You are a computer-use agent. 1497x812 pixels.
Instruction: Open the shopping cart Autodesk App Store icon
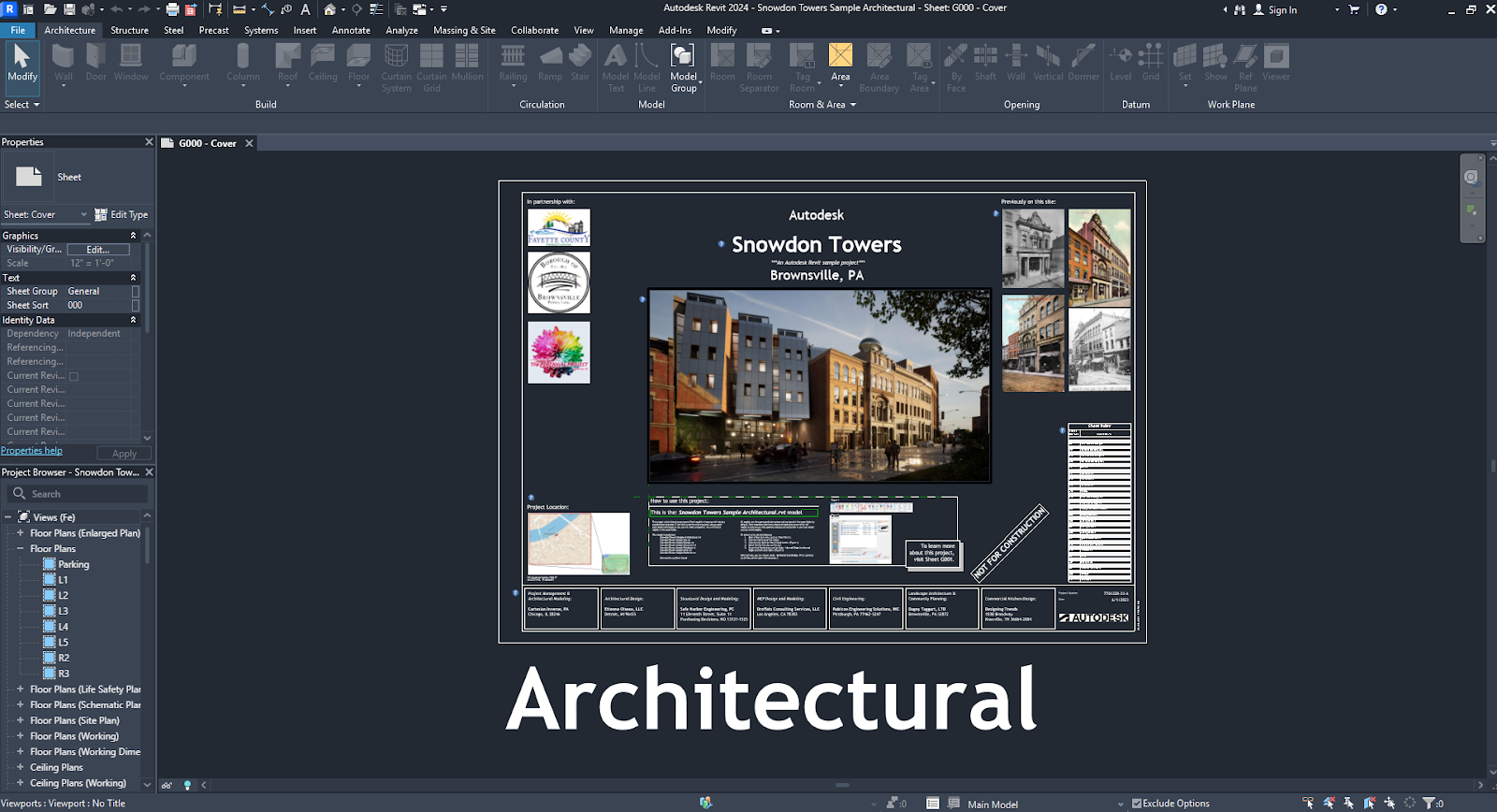(1354, 9)
